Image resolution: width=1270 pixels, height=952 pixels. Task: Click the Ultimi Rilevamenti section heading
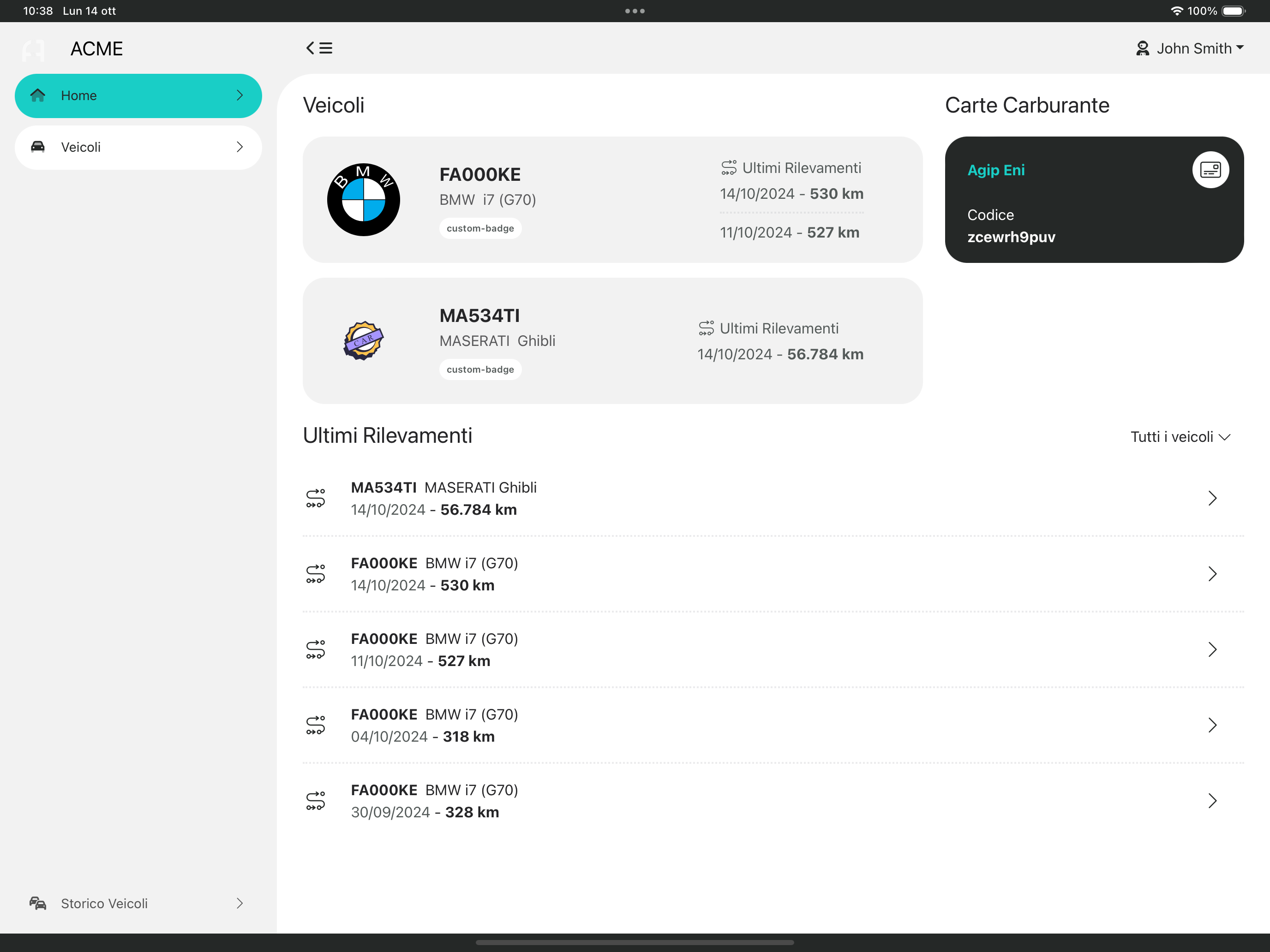pyautogui.click(x=388, y=435)
